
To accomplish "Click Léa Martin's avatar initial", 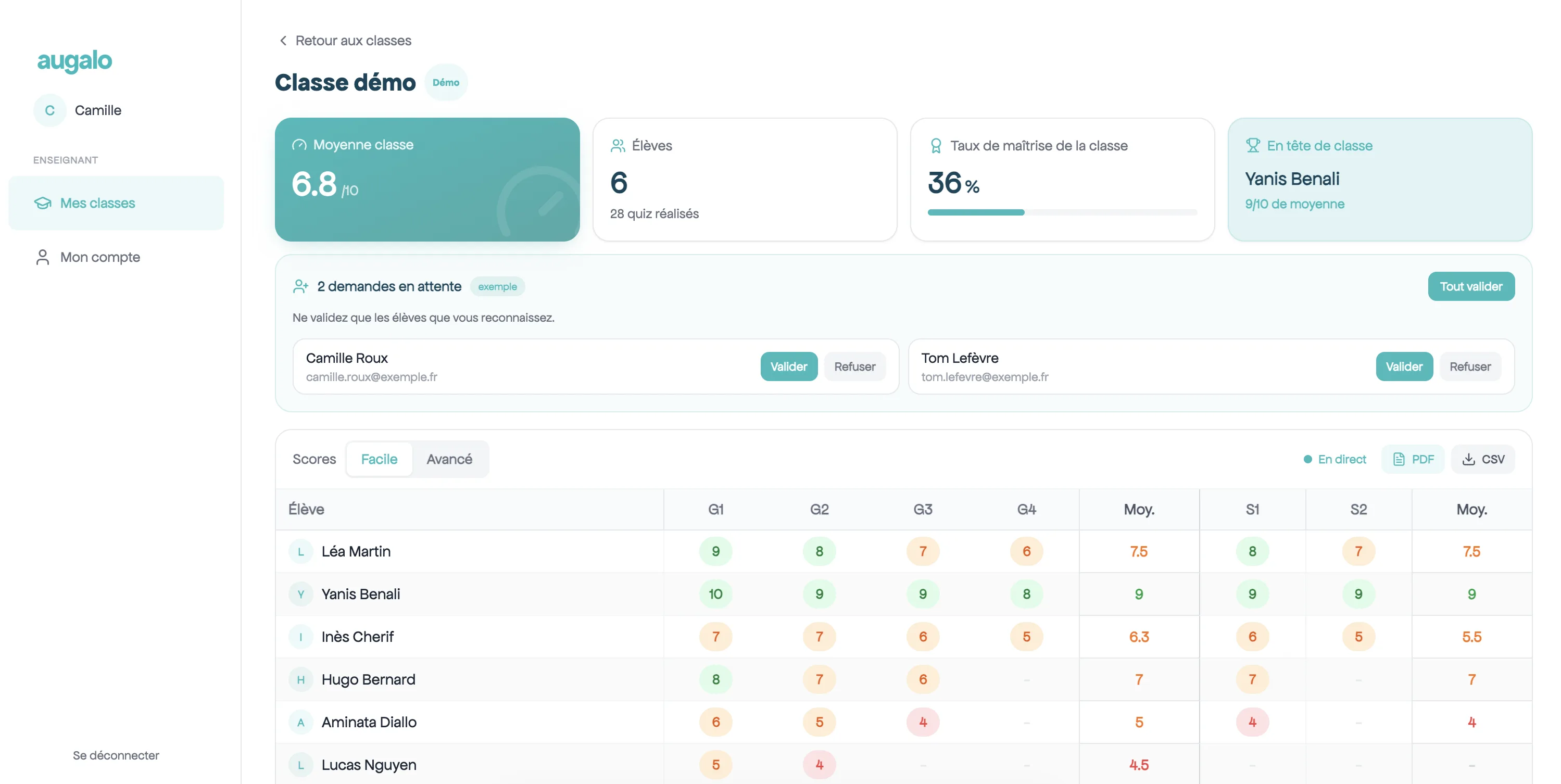I will click(x=300, y=551).
